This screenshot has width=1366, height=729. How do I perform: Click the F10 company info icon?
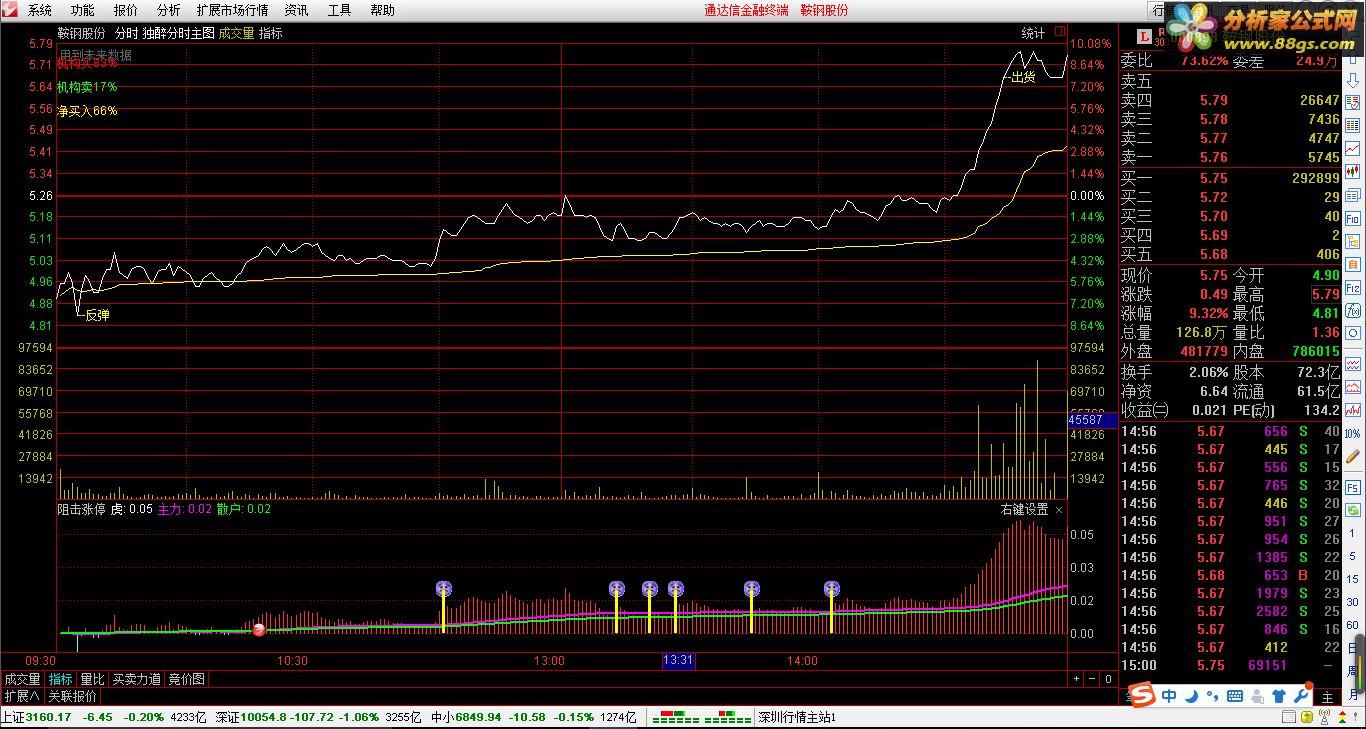coord(1353,217)
